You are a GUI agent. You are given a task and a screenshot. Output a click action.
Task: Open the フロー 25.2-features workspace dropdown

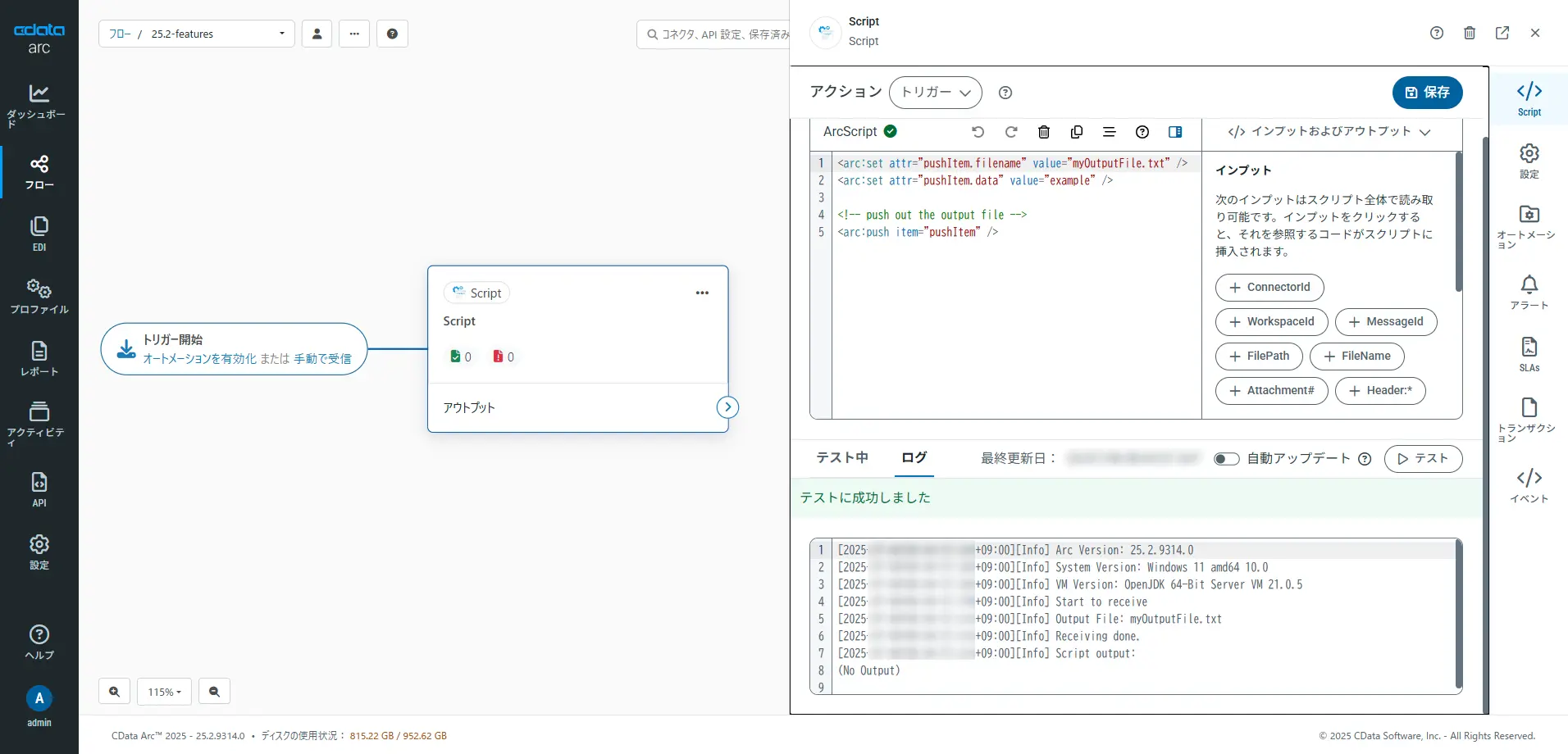(x=197, y=34)
